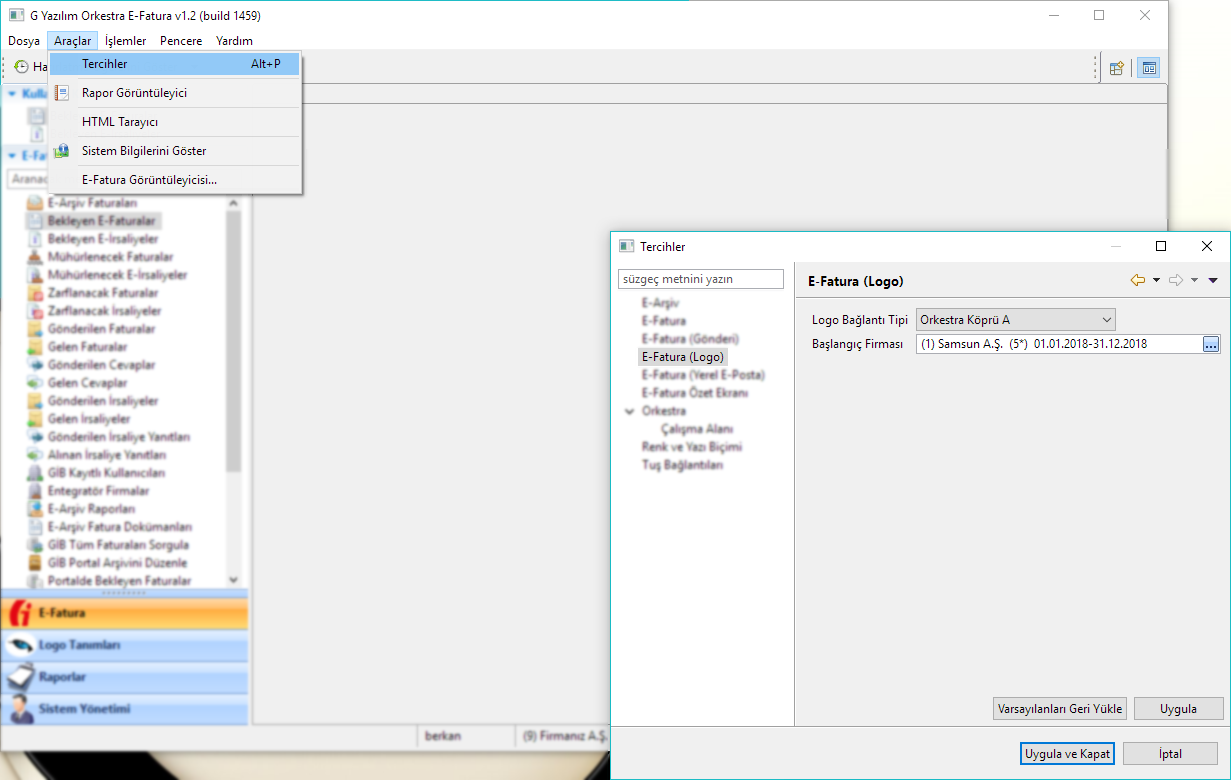Open the preferences view menu triangle
Viewport: 1231px width, 780px height.
1212,281
